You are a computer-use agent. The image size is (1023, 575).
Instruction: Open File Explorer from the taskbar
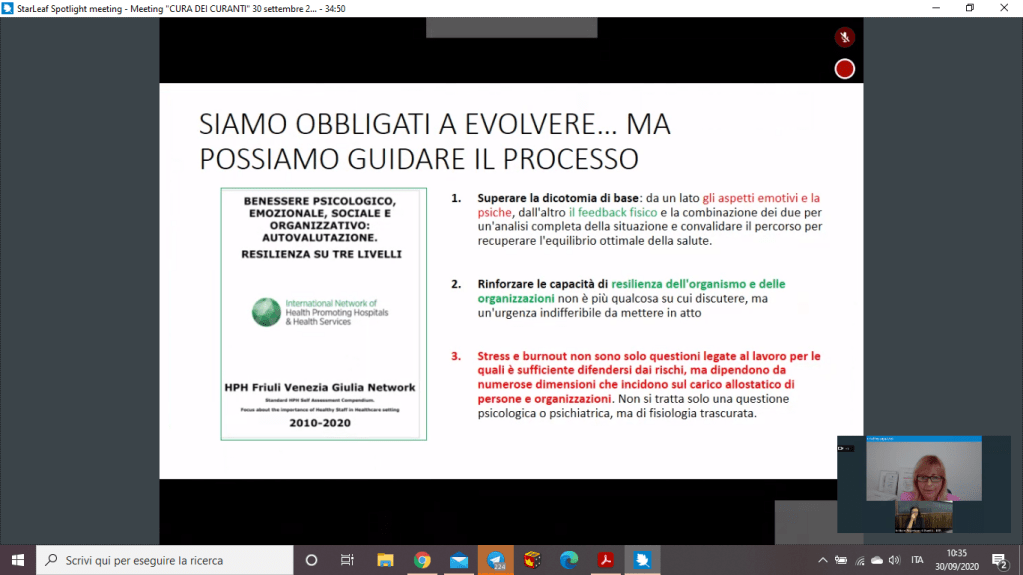(385, 560)
